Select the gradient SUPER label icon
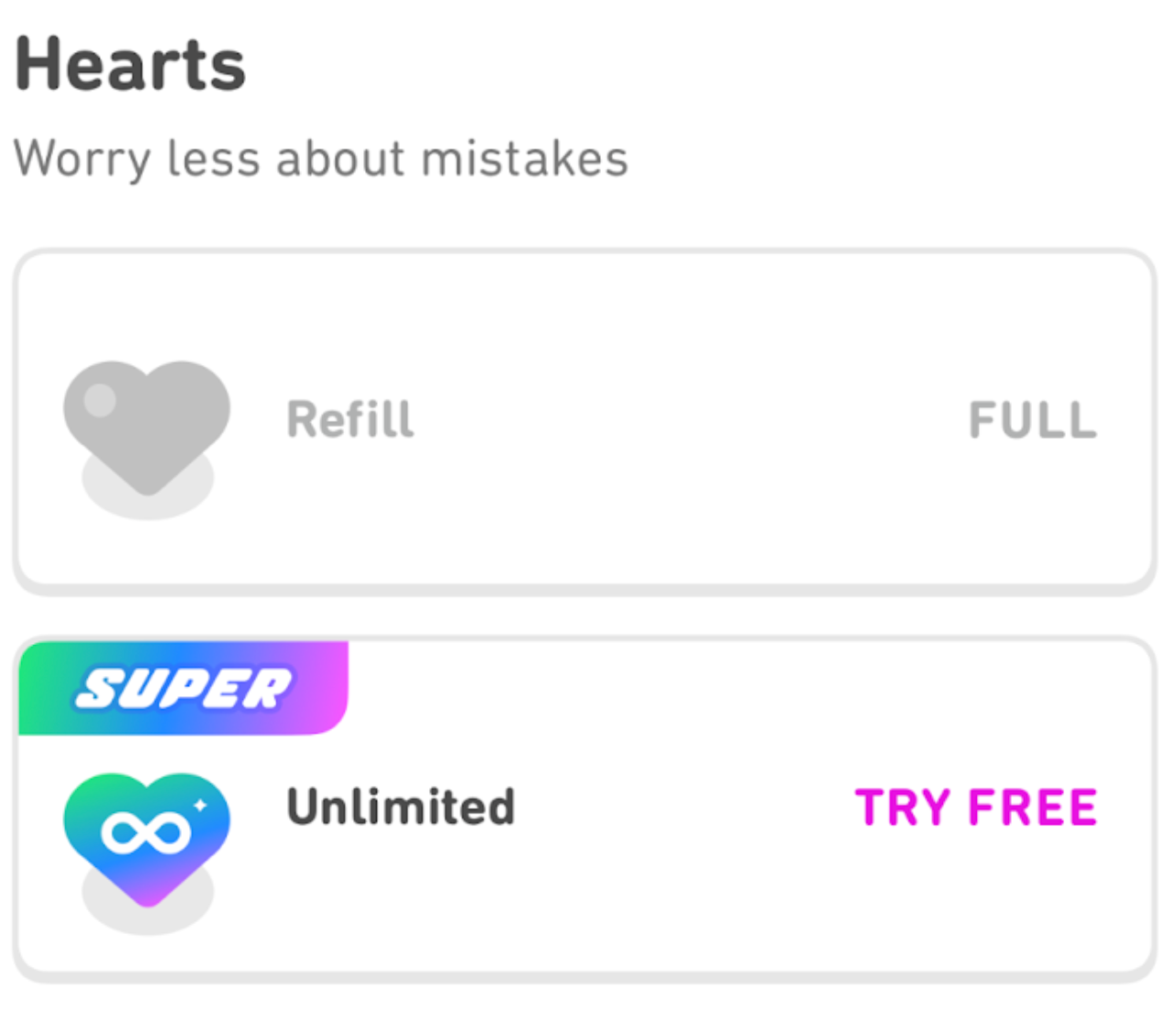 pos(183,688)
